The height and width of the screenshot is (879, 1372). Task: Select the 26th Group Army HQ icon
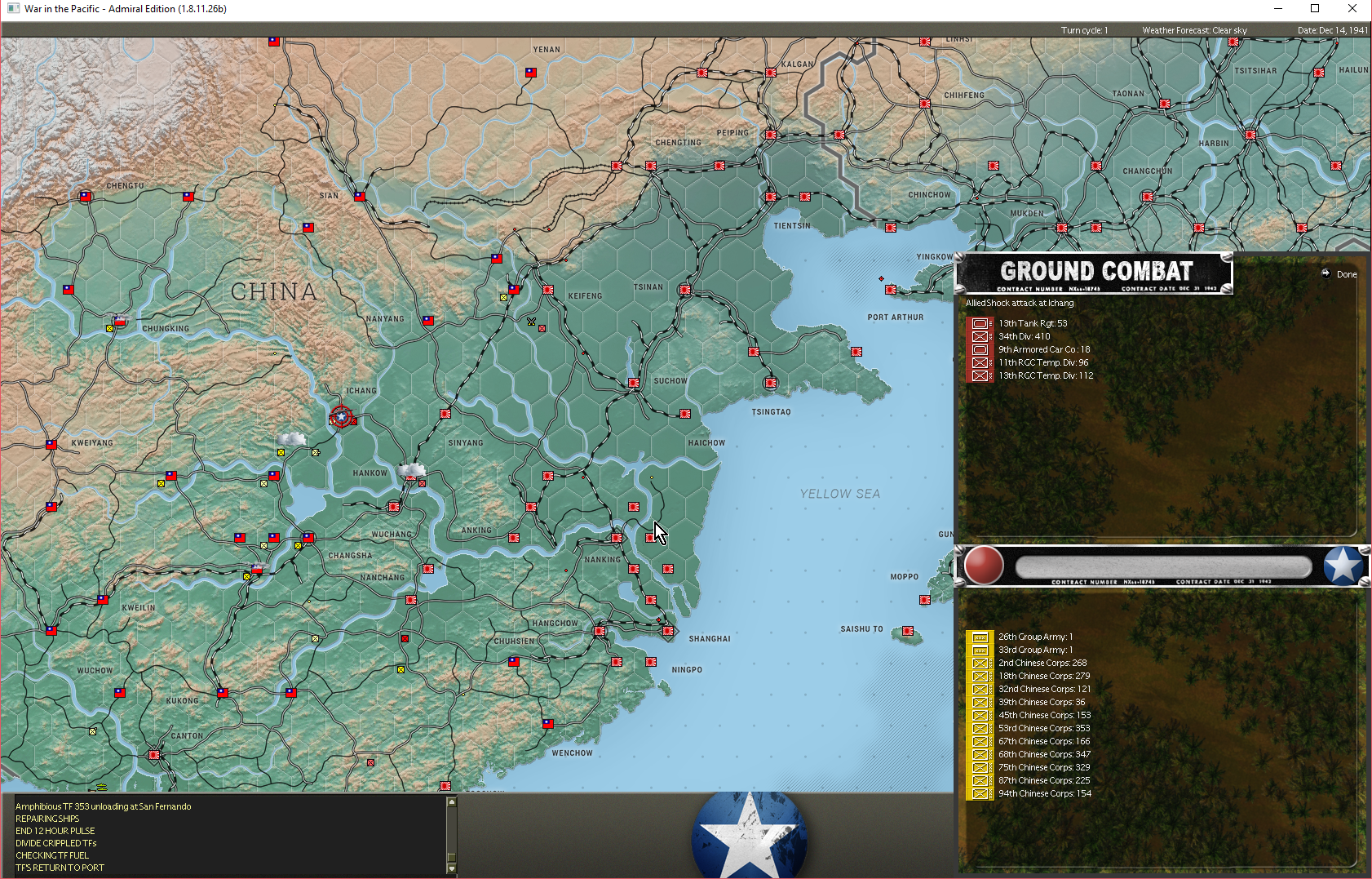980,637
